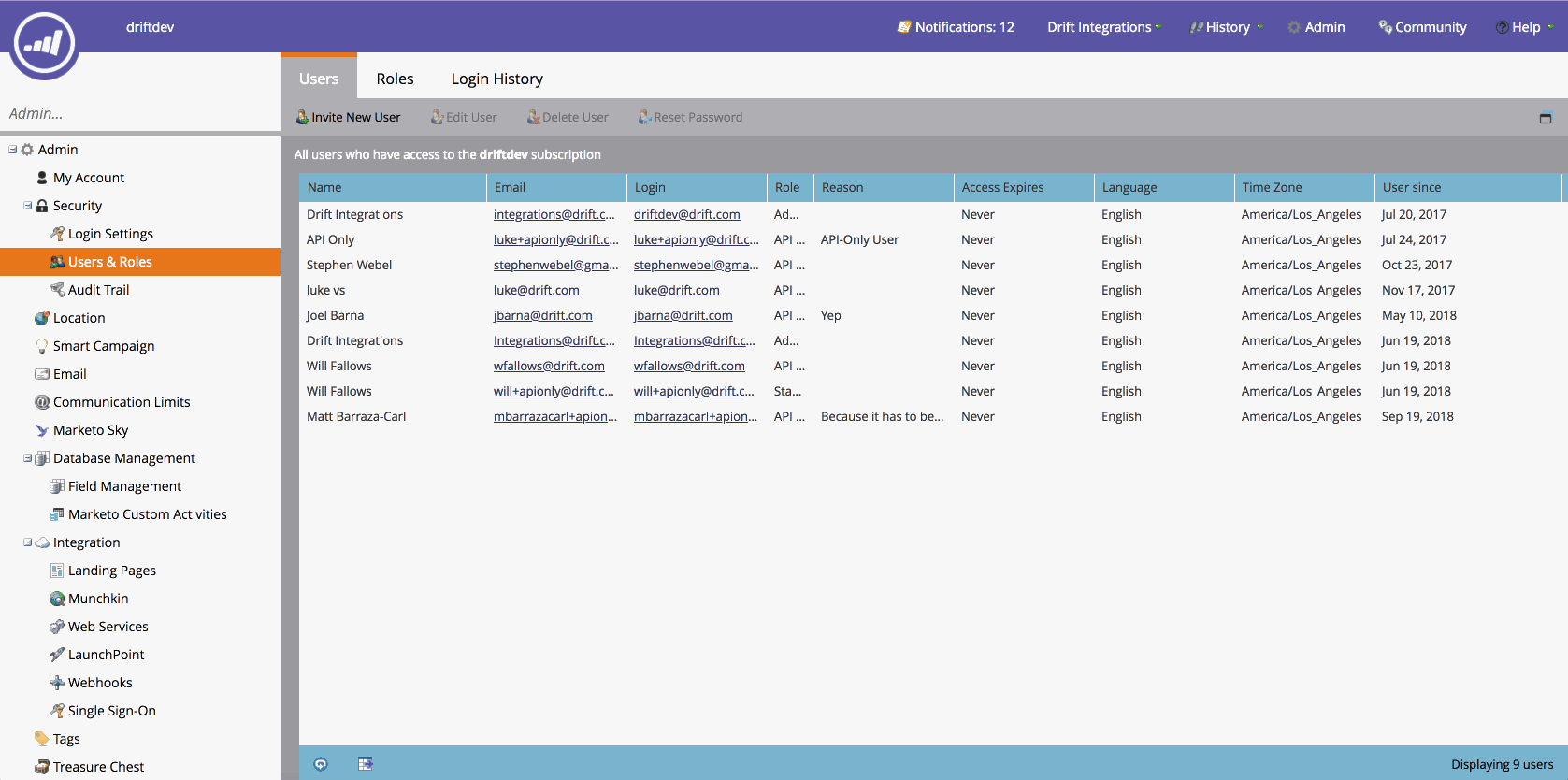Open the Drift Integrations dropdown menu
The width and height of the screenshot is (1568, 780).
1103,27
